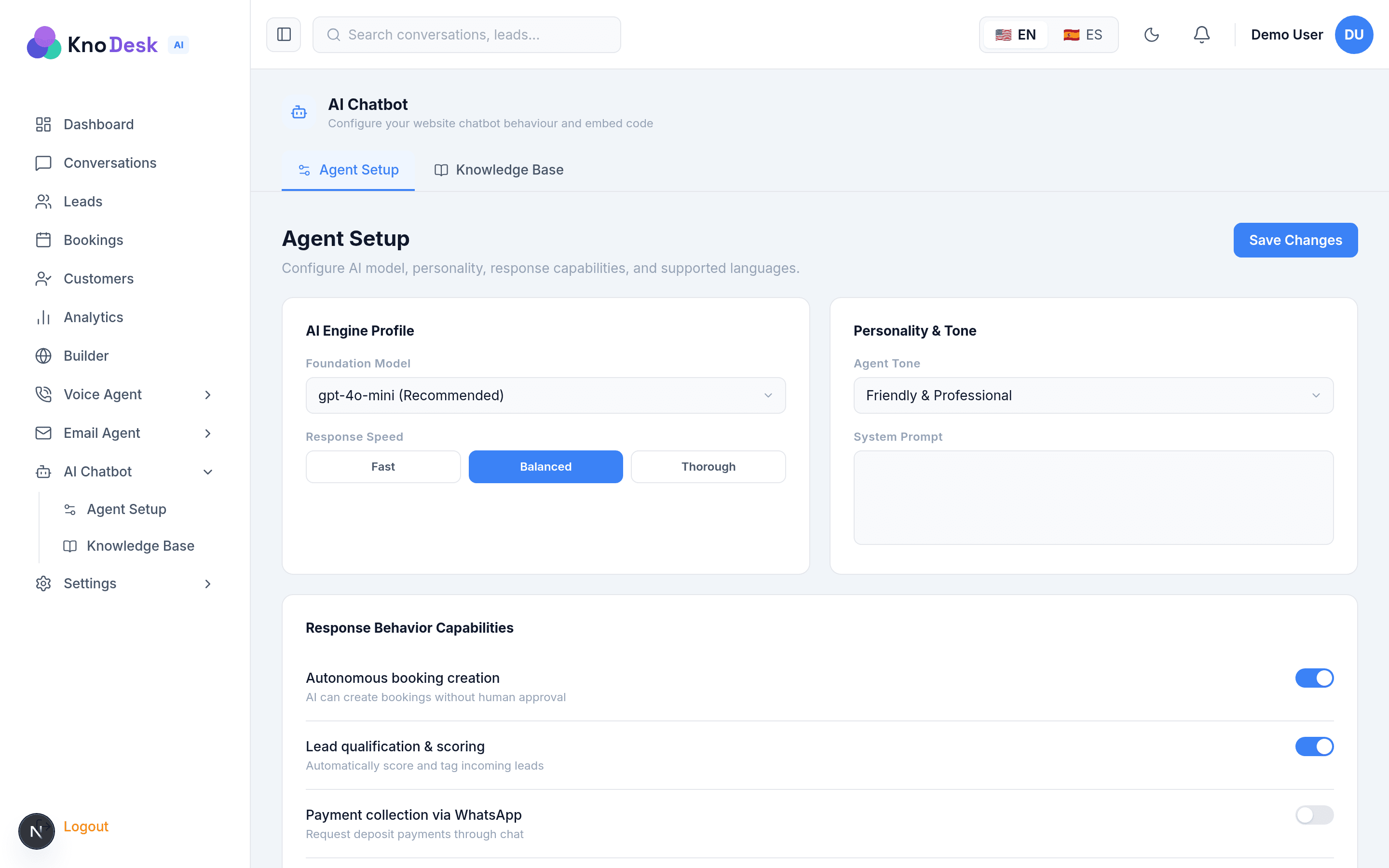
Task: Disable Lead qualification & scoring toggle
Action: [1314, 746]
